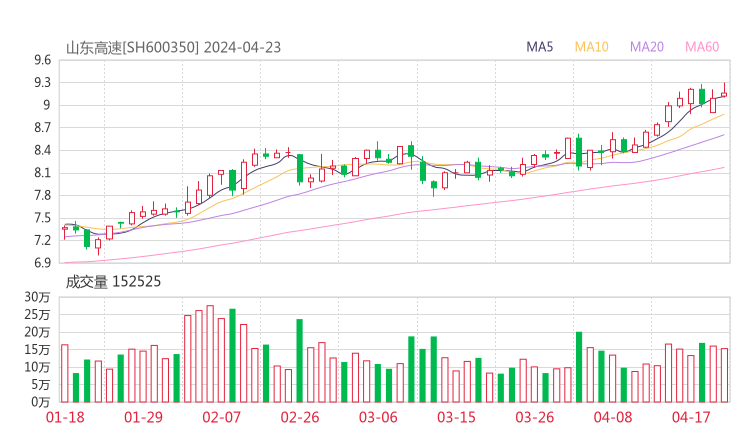
Task: Click the stock title 山东高速[SH600350] 2024-04-23
Action: coord(173,48)
